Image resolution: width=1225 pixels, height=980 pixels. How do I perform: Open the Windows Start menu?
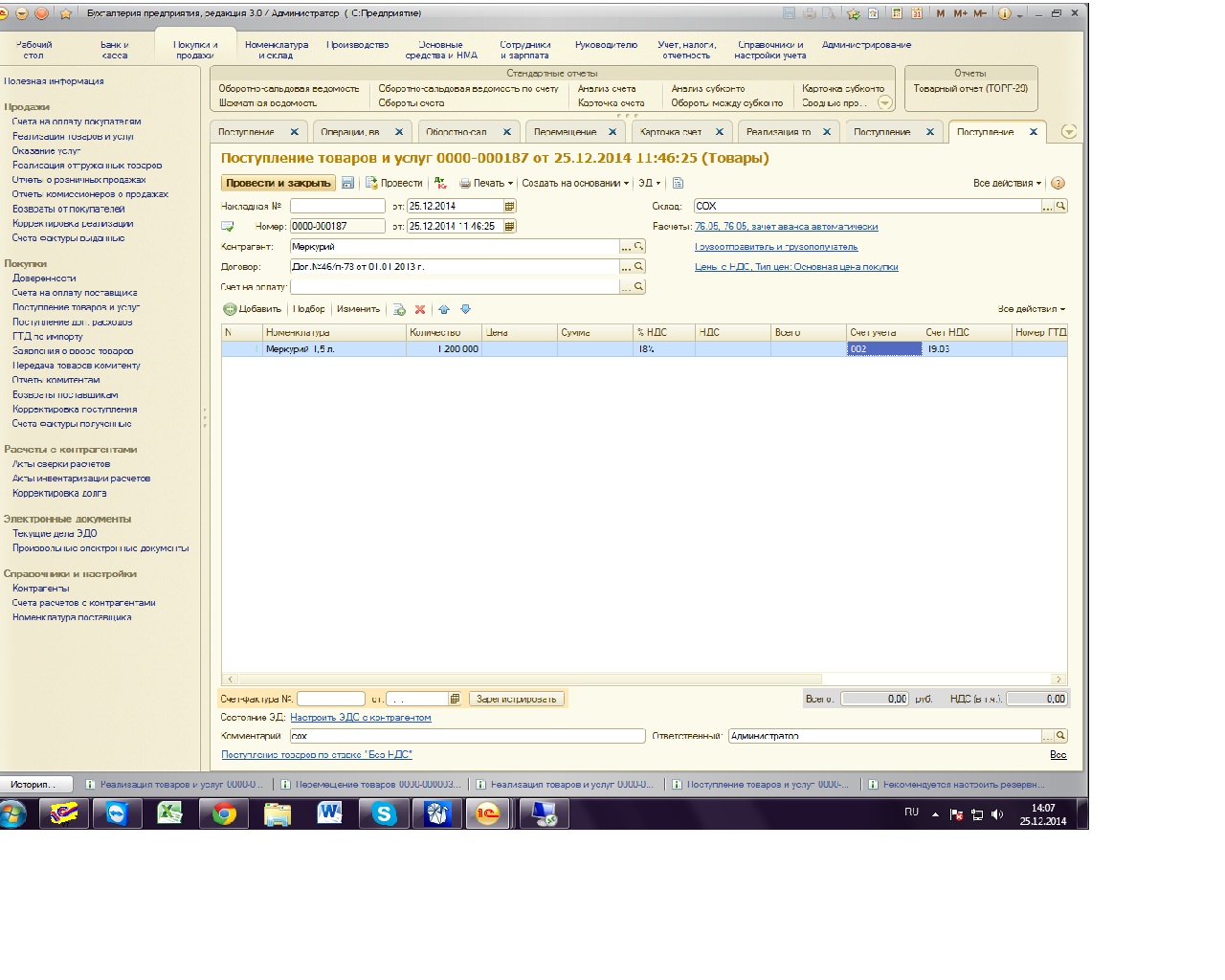click(12, 814)
